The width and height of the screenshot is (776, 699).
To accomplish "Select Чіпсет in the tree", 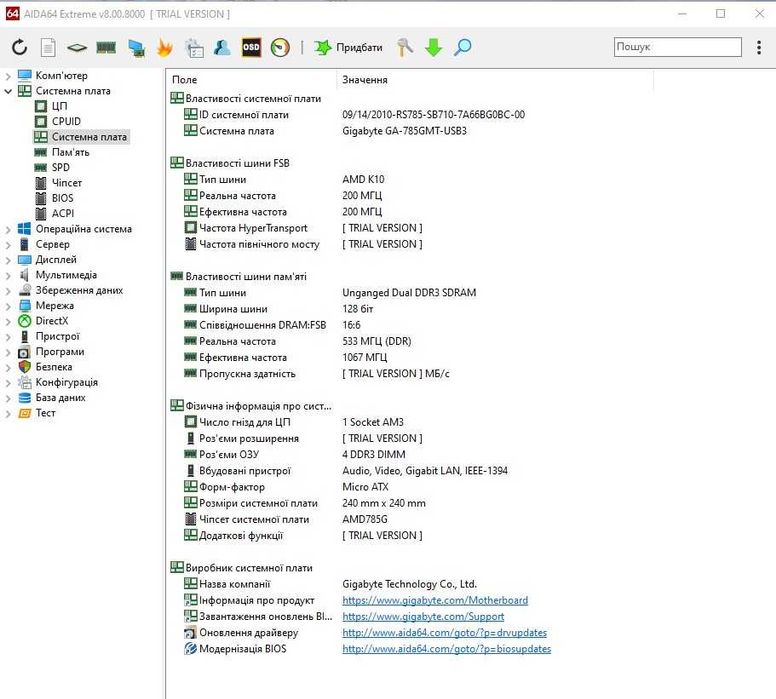I will pyautogui.click(x=67, y=183).
